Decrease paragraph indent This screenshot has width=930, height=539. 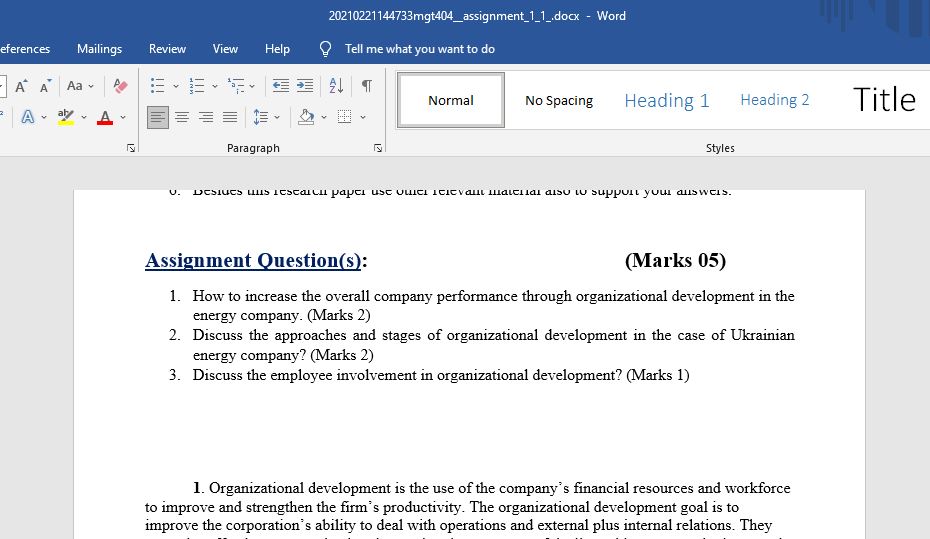(281, 86)
